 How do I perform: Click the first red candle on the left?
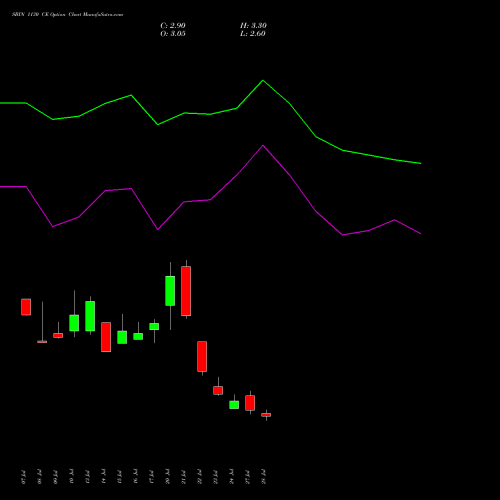pos(26,307)
